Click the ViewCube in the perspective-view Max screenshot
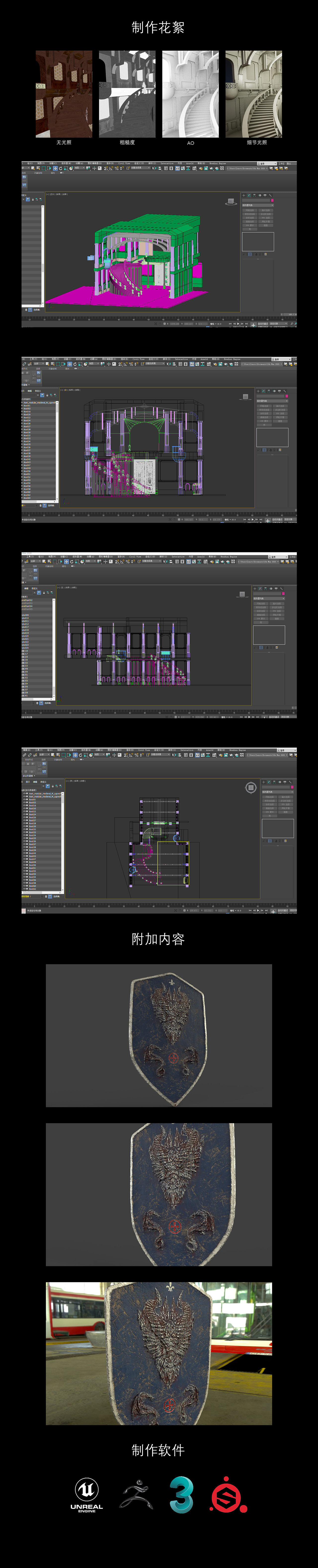 pyautogui.click(x=231, y=201)
